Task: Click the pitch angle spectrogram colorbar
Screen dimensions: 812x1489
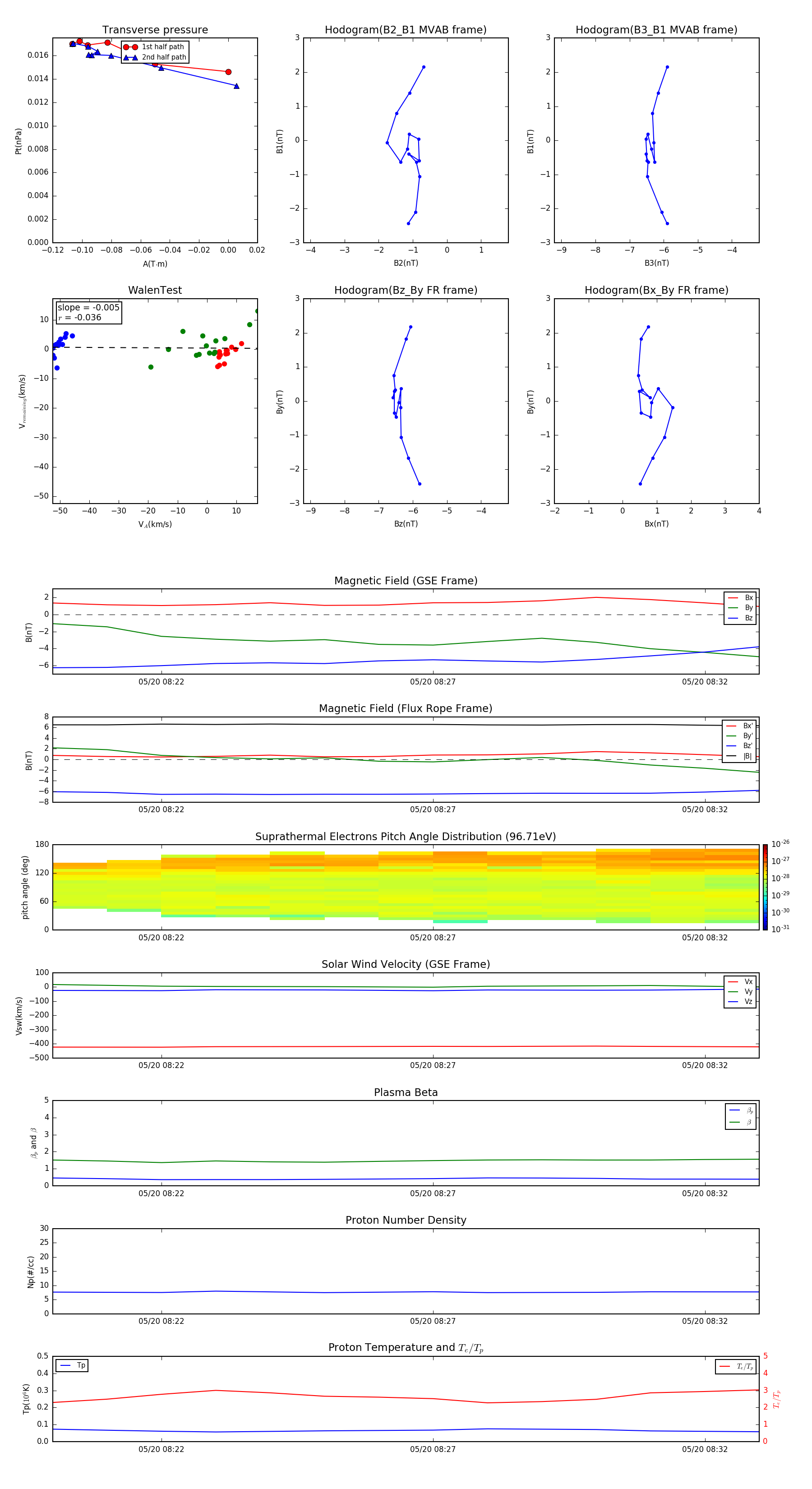Action: click(765, 887)
